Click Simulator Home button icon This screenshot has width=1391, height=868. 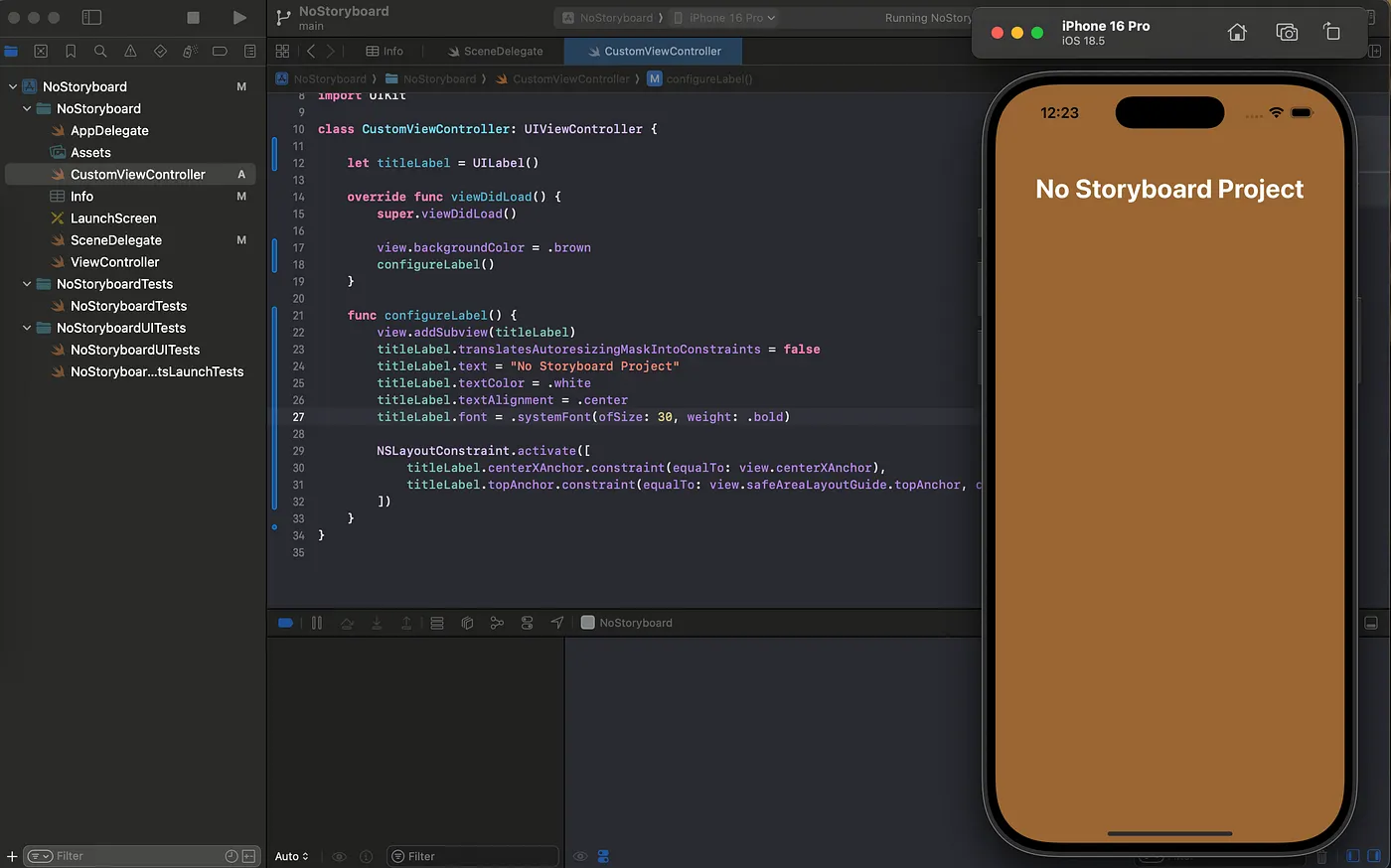1237,33
